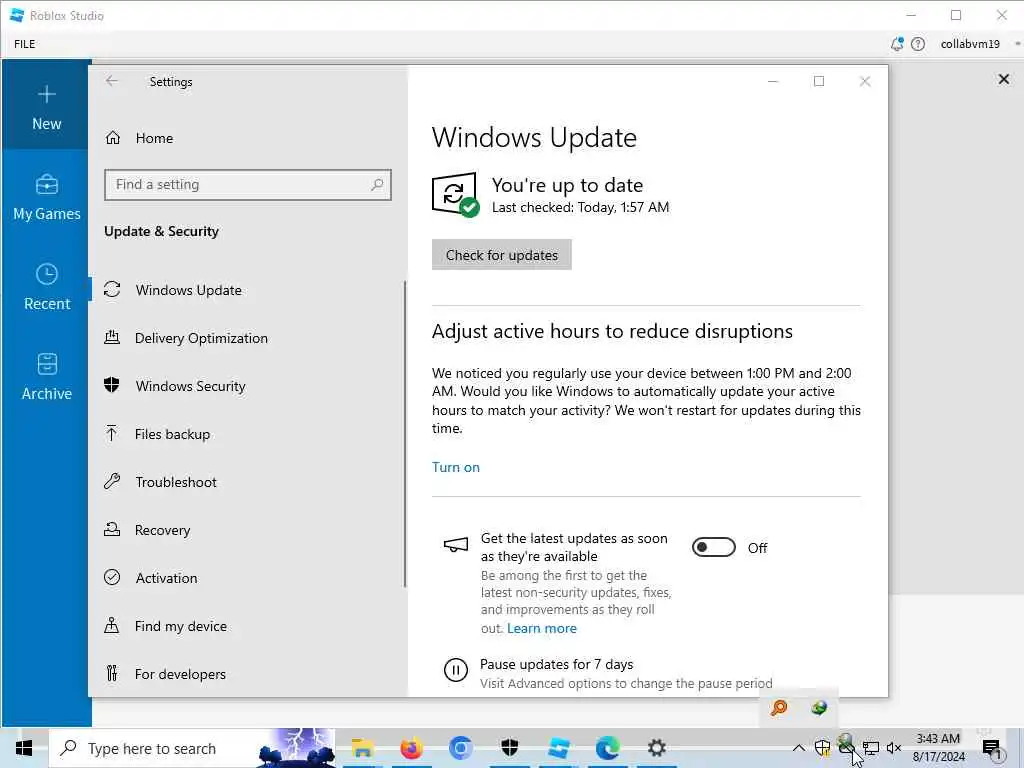Open the Windows Start menu
Screen dimensions: 1024x768
pyautogui.click(x=24, y=748)
